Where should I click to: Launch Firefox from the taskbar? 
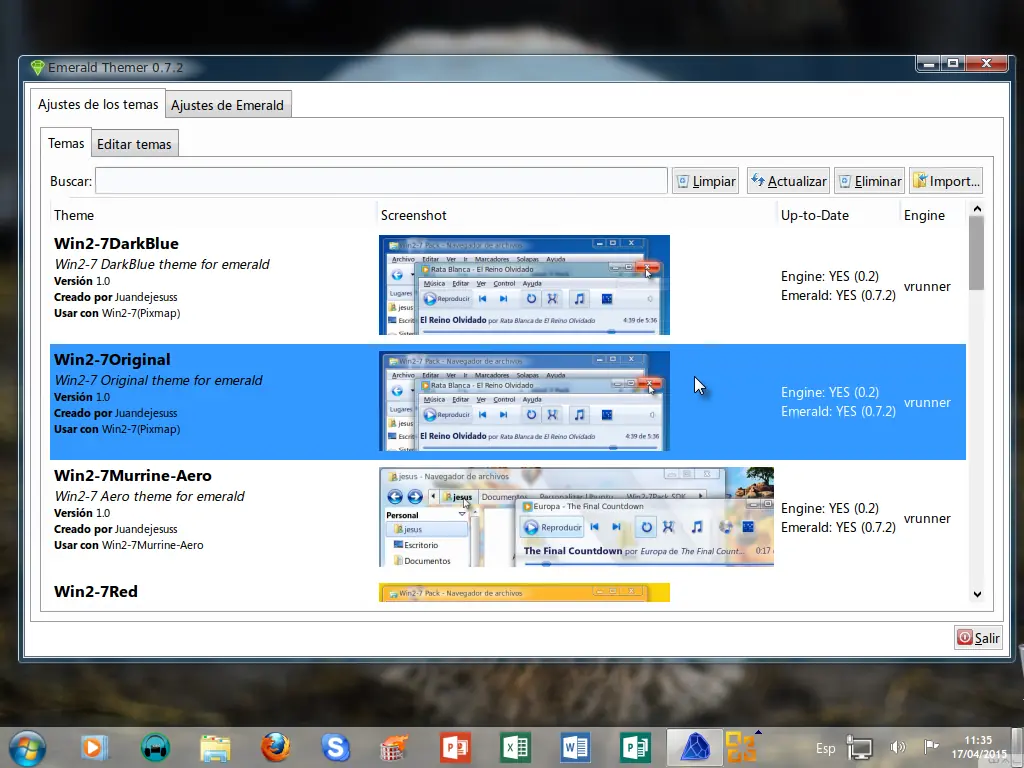[275, 748]
